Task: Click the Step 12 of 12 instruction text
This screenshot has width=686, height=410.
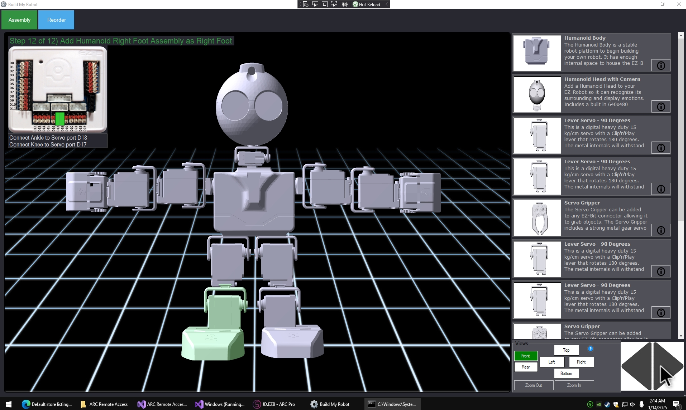Action: (121, 41)
